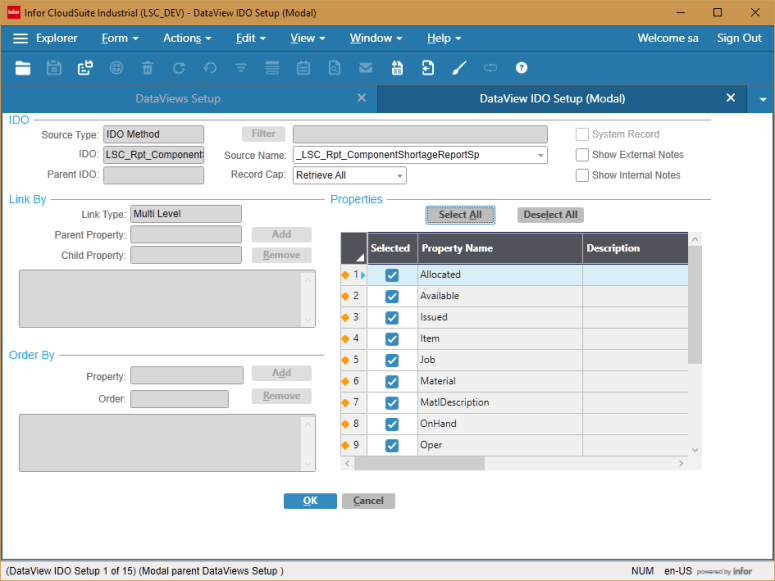Click the email envelope toolbar icon
The image size is (775, 581).
pyautogui.click(x=366, y=68)
